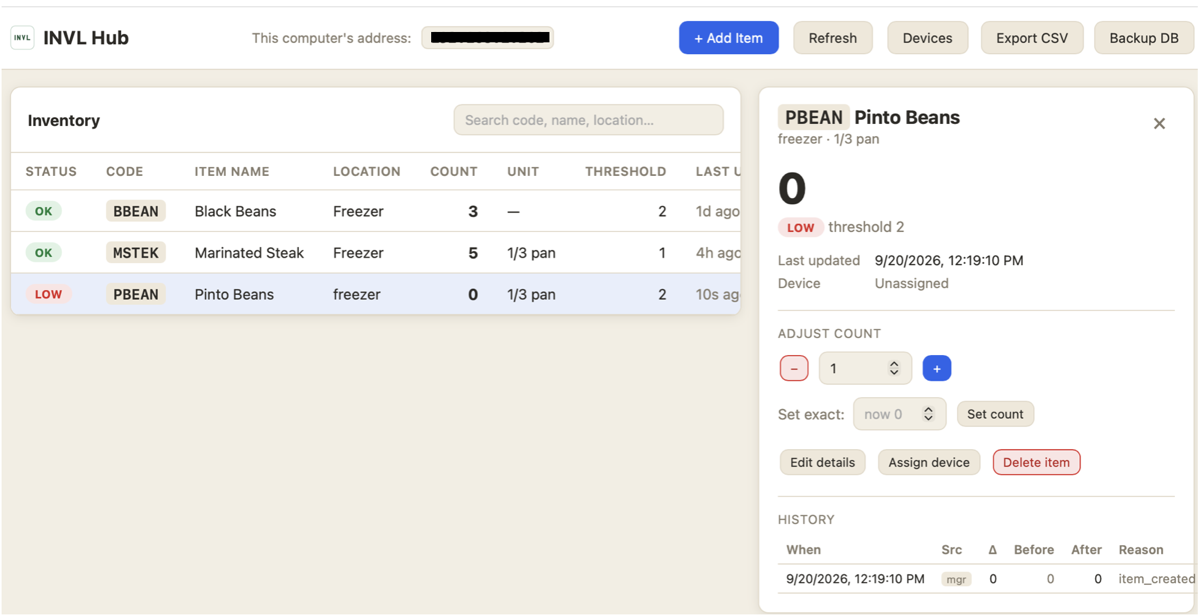This screenshot has width=1200, height=616.
Task: Click the UNIT column header
Action: (523, 172)
